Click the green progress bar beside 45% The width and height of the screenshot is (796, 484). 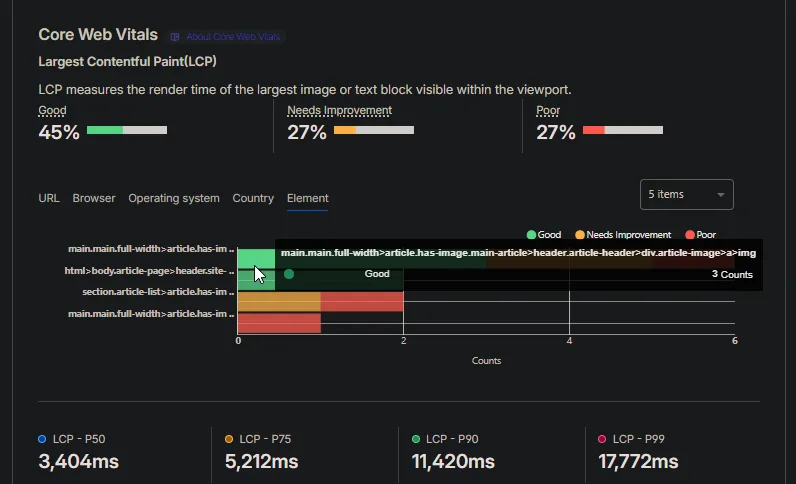tap(105, 130)
